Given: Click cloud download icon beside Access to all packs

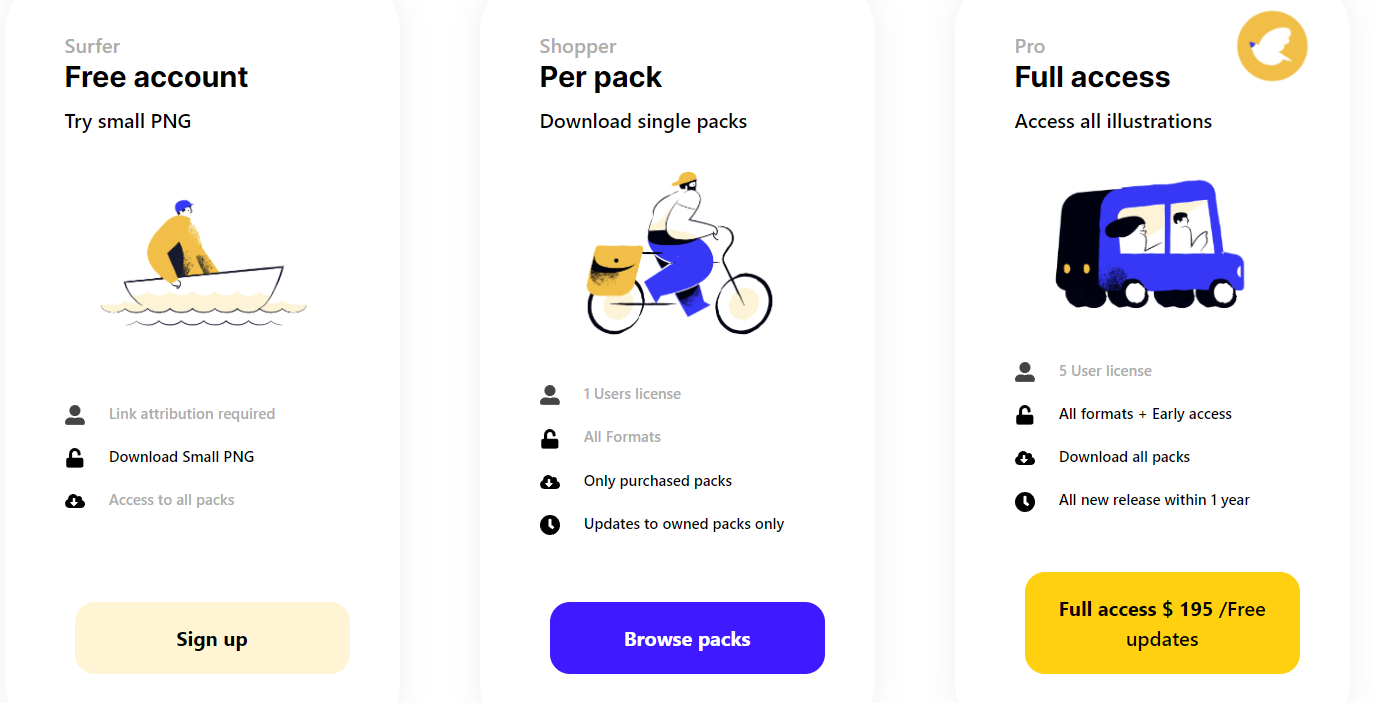Looking at the screenshot, I should click(x=75, y=501).
